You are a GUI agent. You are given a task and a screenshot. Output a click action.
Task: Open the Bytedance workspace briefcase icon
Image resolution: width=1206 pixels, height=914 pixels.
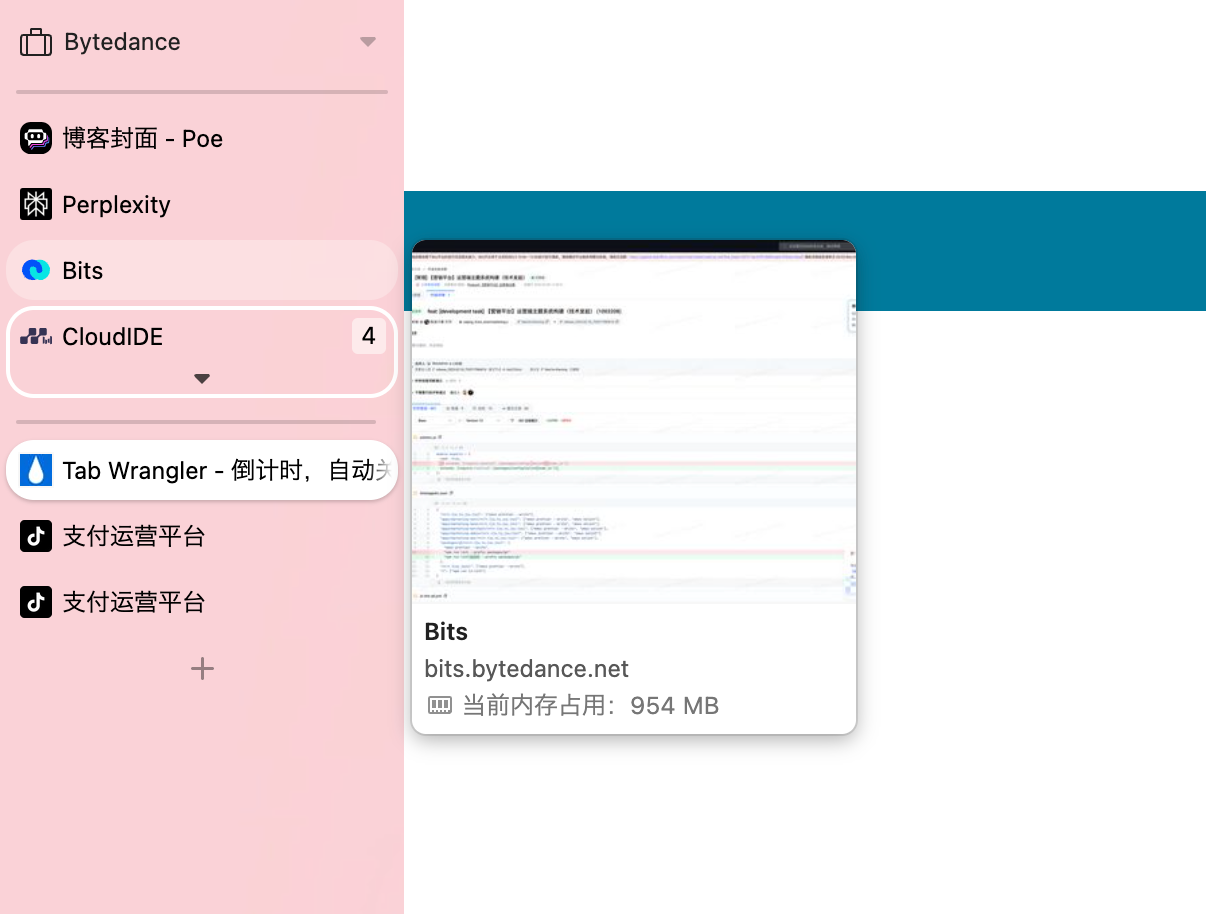point(36,42)
